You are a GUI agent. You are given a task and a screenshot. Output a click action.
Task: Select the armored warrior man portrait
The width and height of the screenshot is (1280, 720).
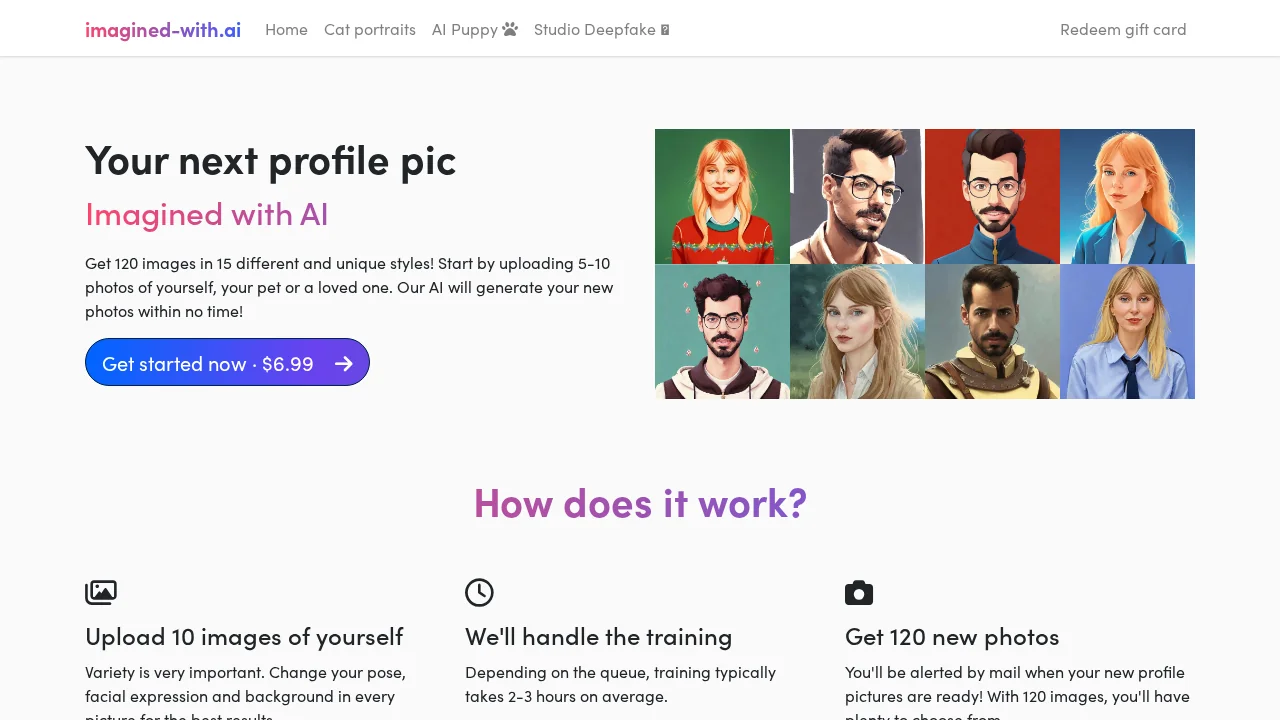(992, 331)
